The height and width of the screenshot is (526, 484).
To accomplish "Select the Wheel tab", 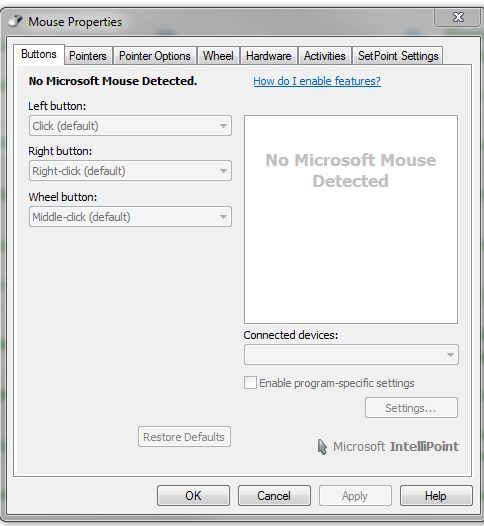I will click(218, 56).
